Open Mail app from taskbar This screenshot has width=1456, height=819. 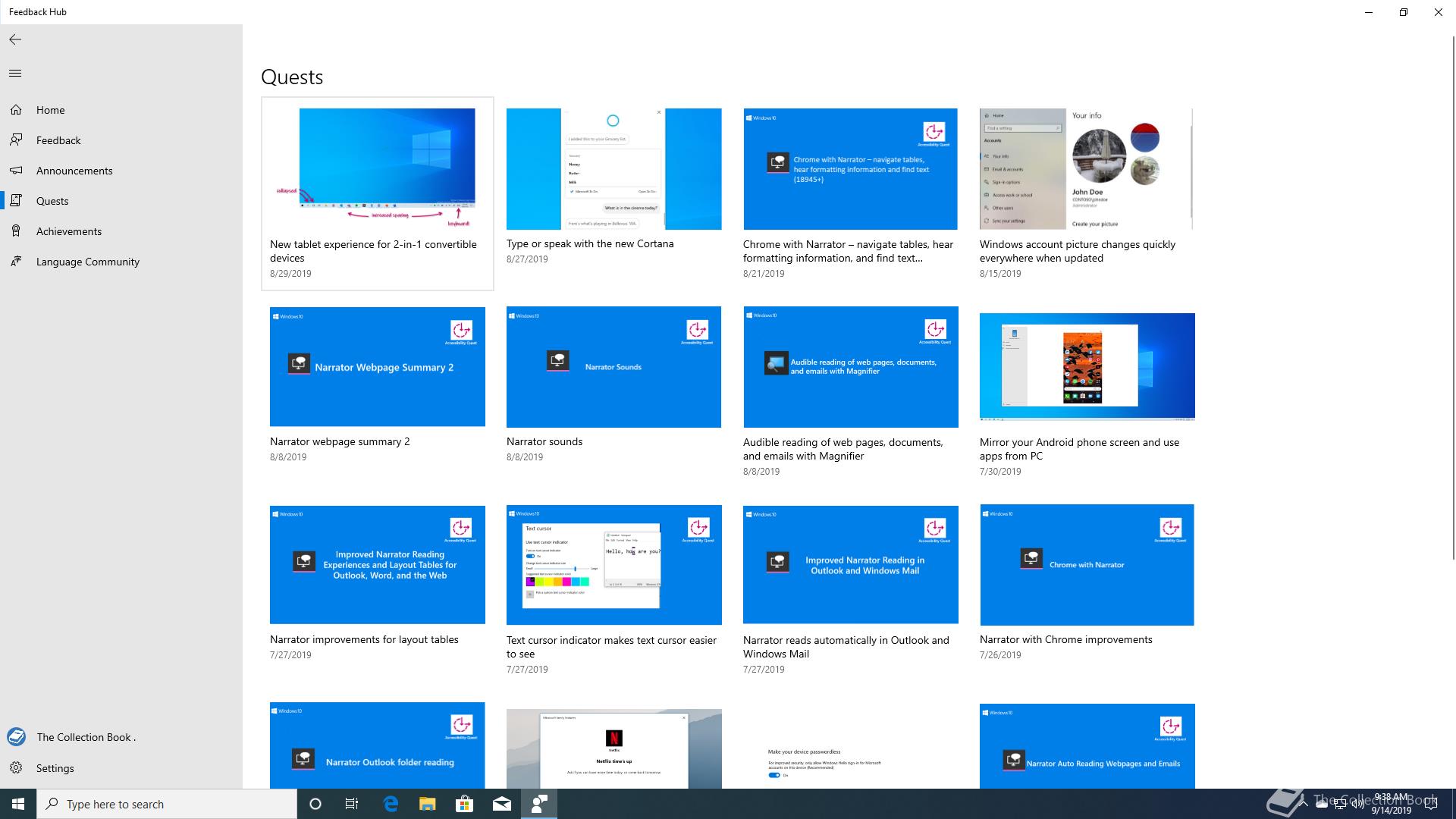(x=502, y=804)
